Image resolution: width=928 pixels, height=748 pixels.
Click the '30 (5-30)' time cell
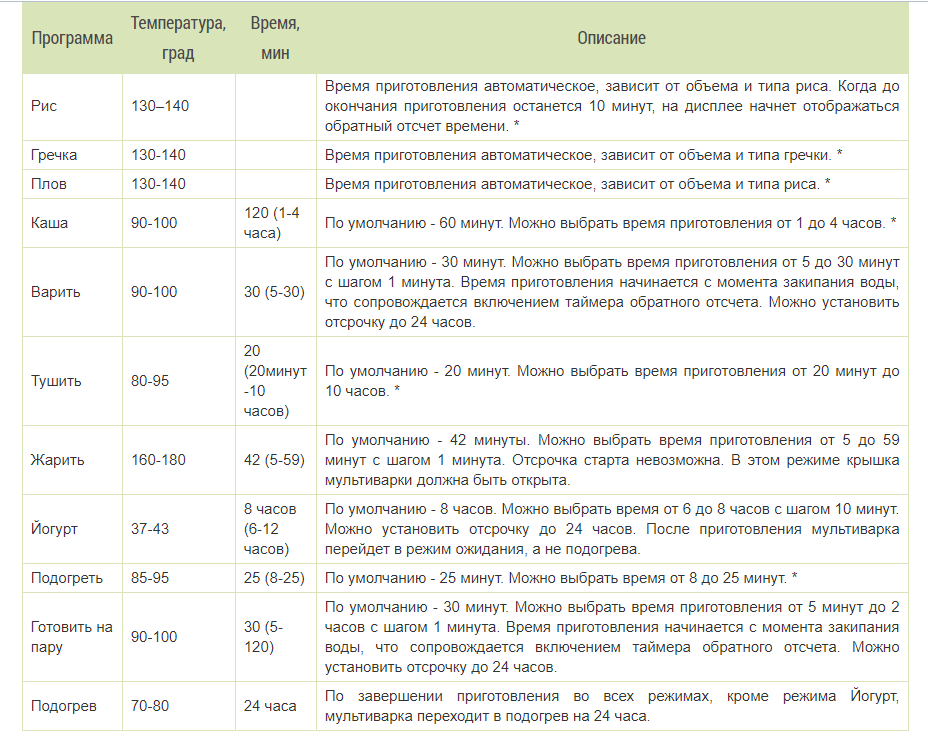click(x=276, y=292)
